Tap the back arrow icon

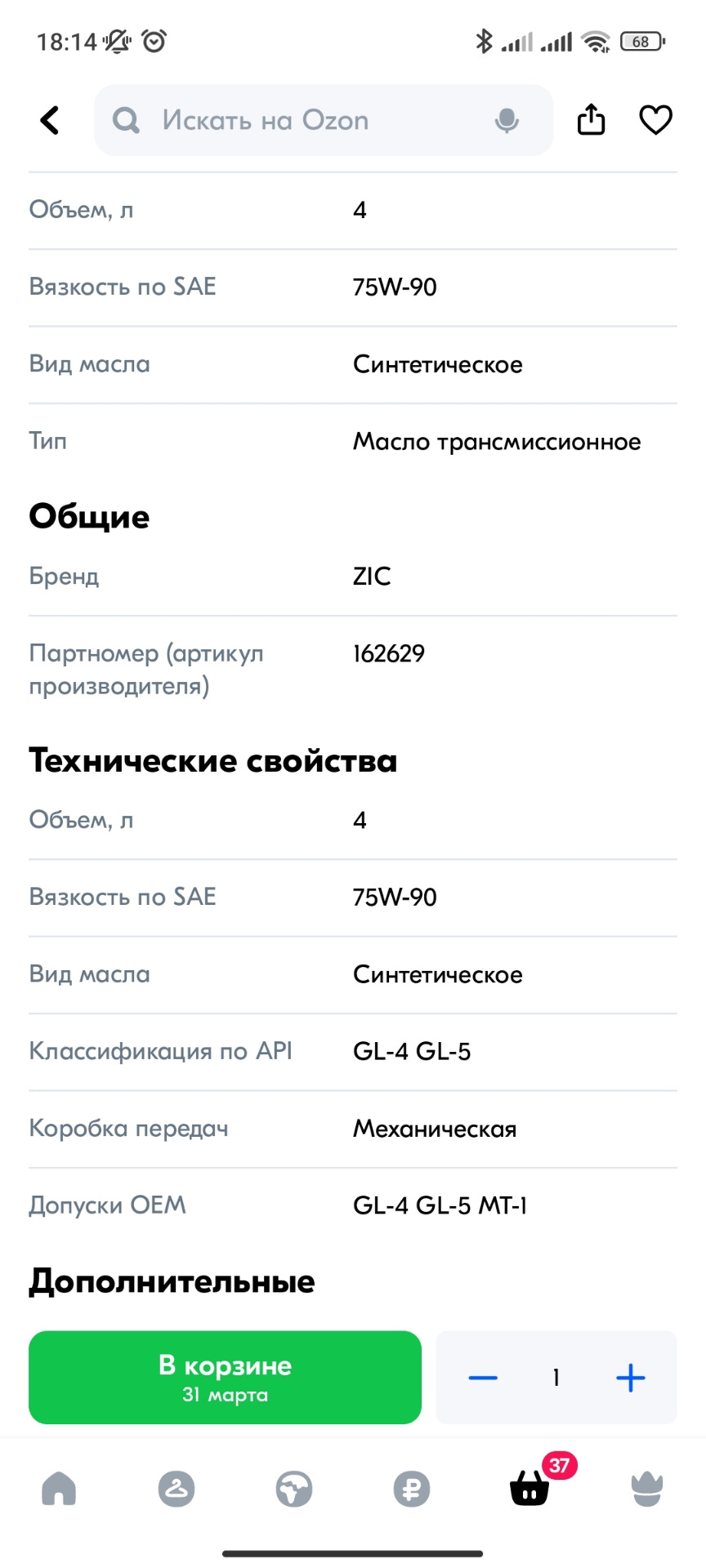pyautogui.click(x=51, y=120)
